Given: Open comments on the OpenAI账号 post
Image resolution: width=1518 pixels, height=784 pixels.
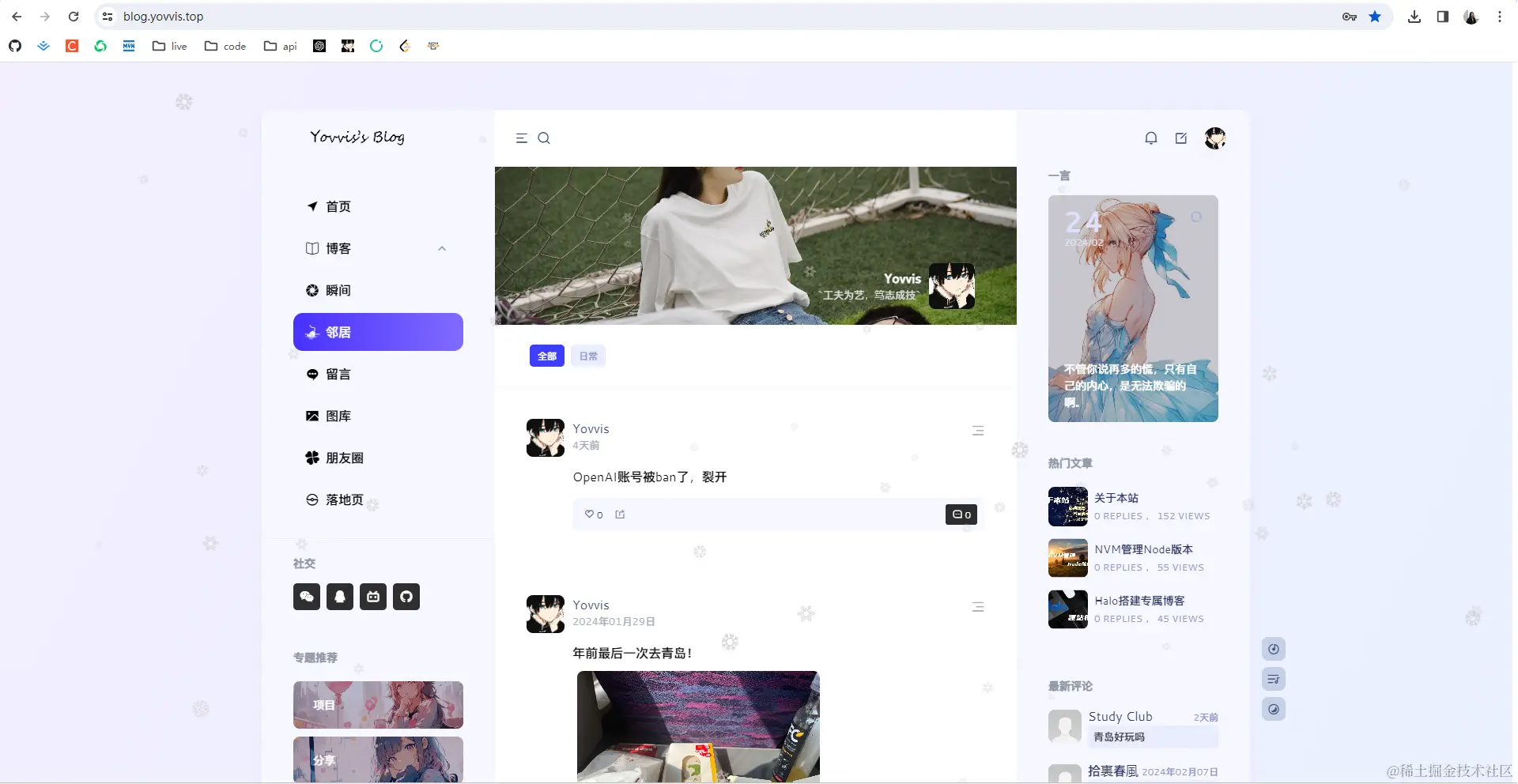Looking at the screenshot, I should pos(961,514).
